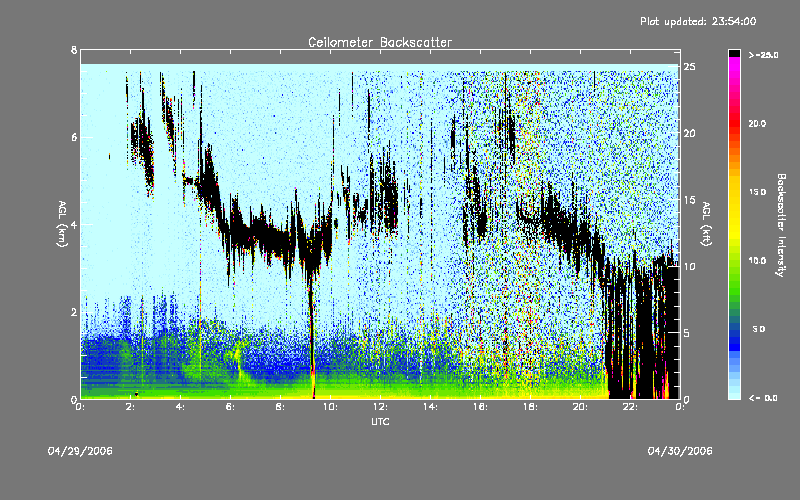Click the 25 tick on AGL kft axis
The image size is (800, 500).
pos(690,67)
